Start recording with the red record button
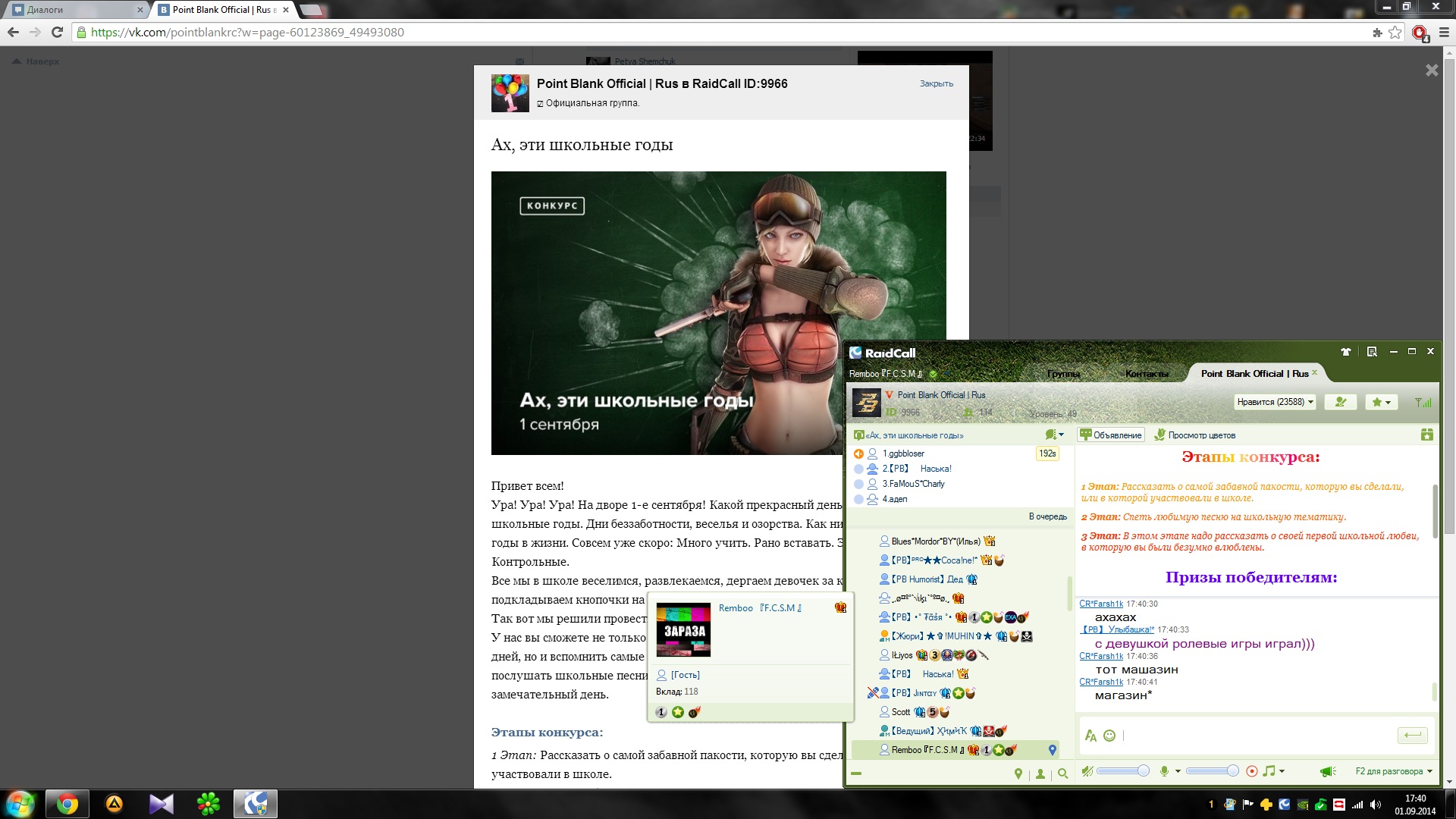1456x819 pixels. click(1251, 771)
